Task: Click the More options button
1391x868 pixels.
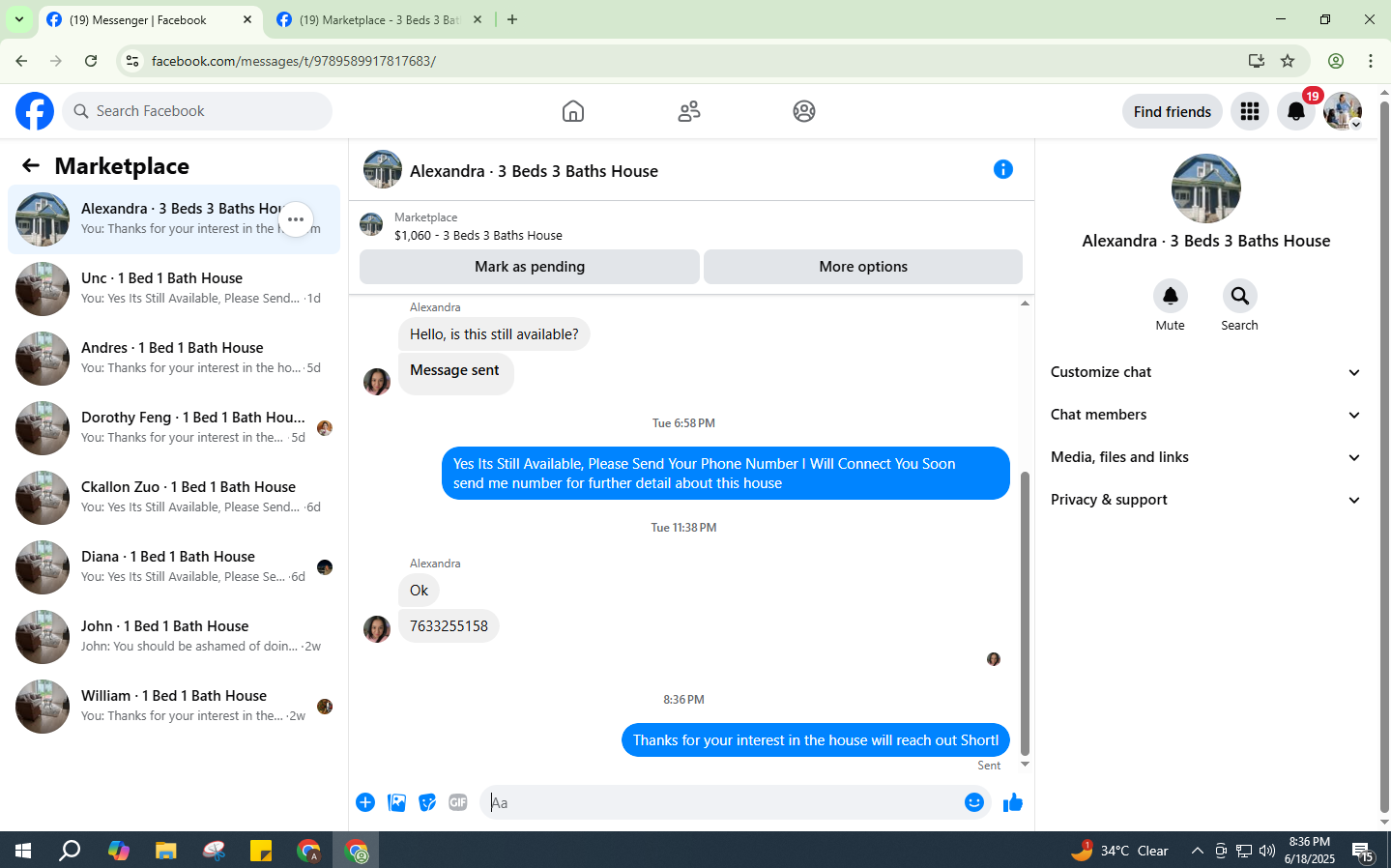Action: pyautogui.click(x=863, y=267)
